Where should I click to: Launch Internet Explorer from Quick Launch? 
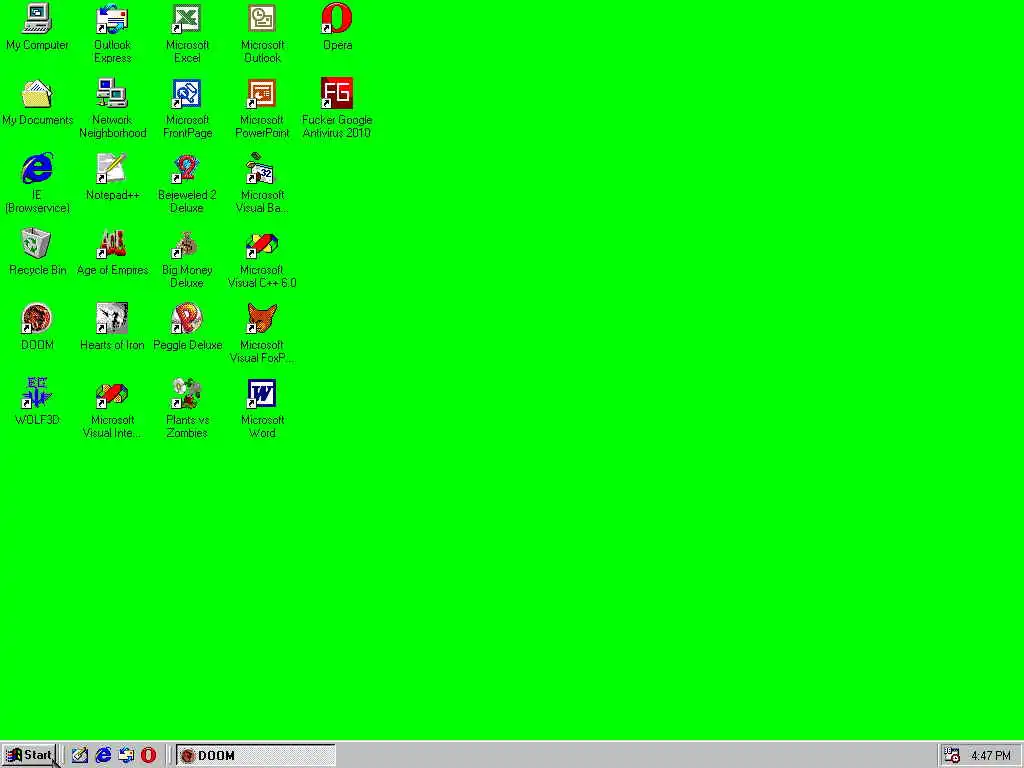[x=103, y=755]
